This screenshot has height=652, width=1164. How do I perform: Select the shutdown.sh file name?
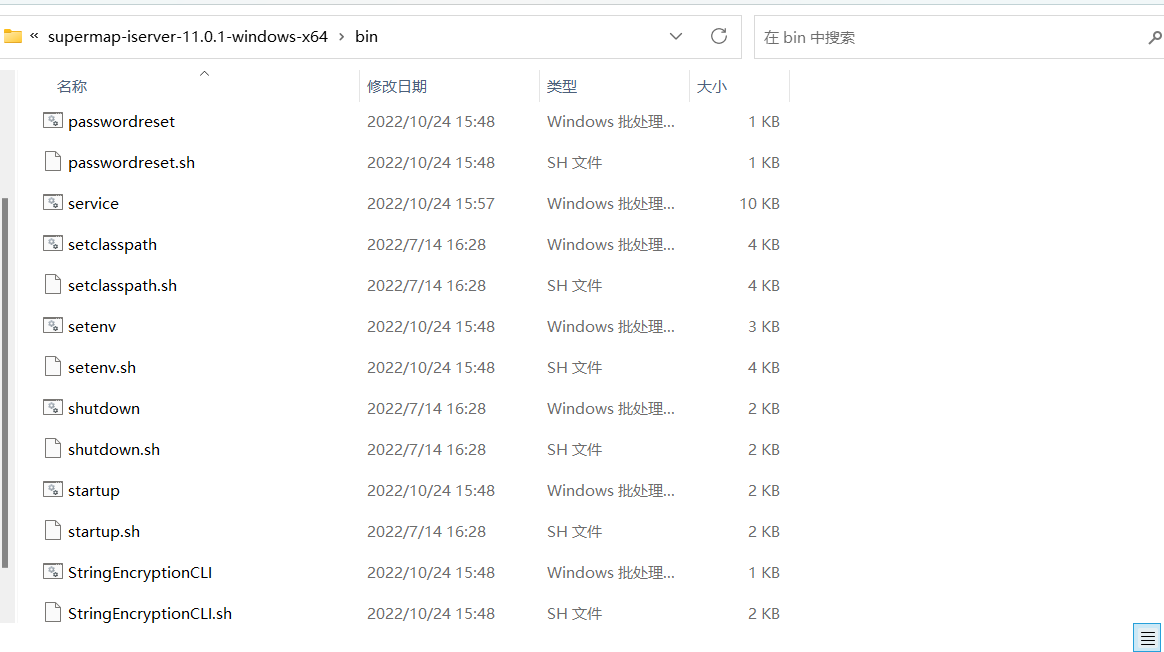[x=114, y=449]
